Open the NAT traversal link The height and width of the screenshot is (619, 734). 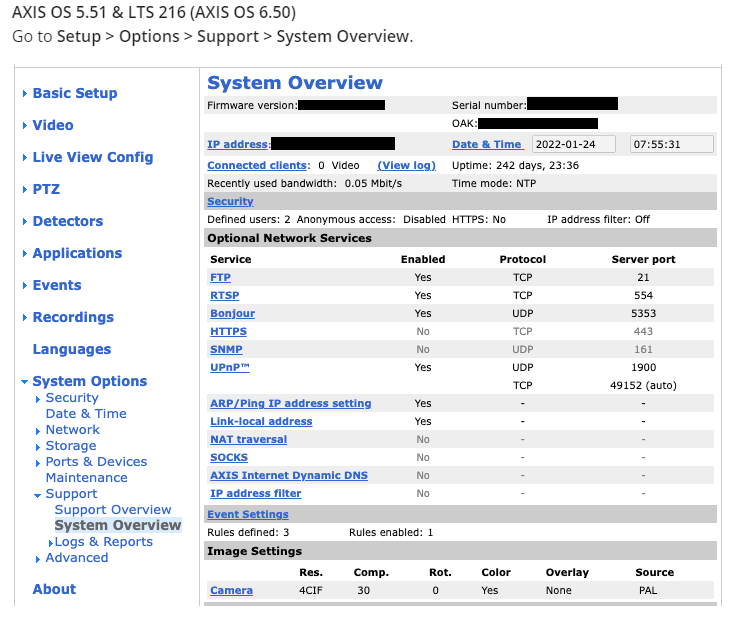click(x=249, y=440)
